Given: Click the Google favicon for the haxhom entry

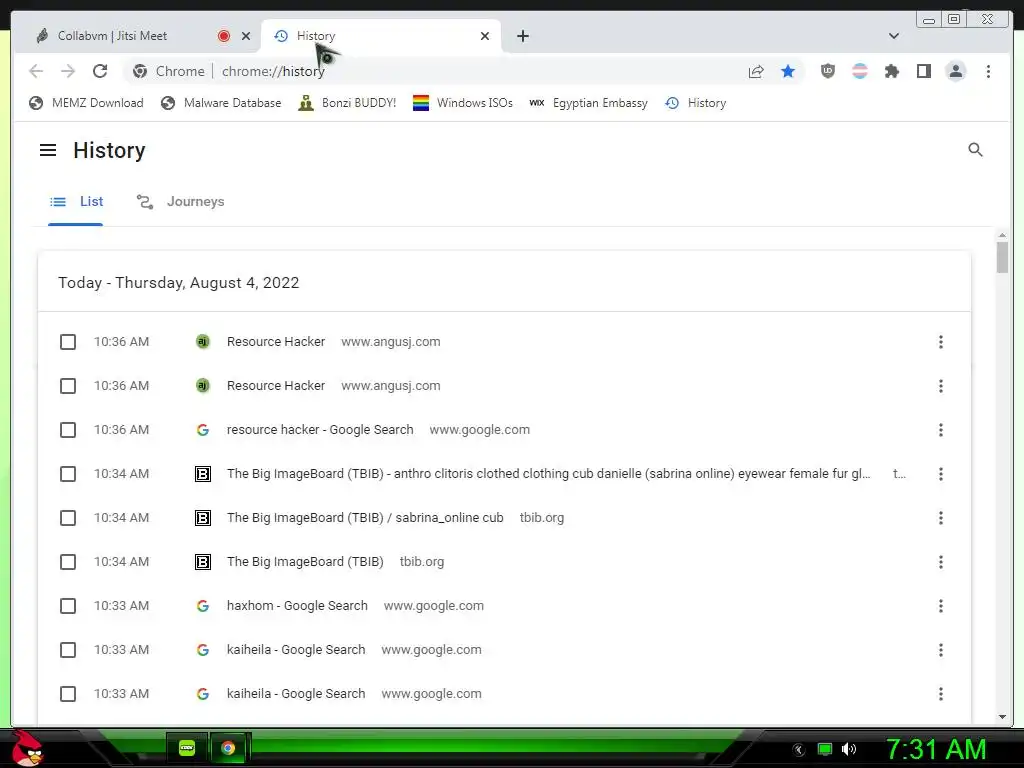Looking at the screenshot, I should pos(203,606).
